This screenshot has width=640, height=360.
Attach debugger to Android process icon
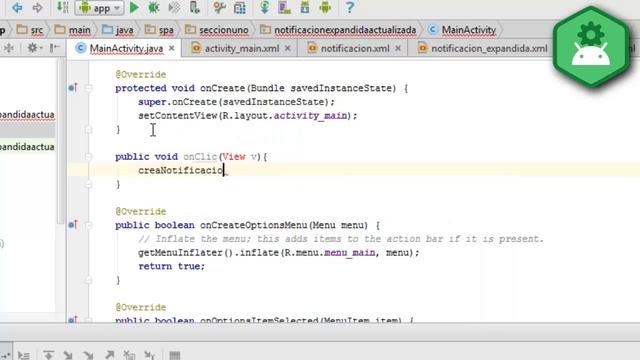195,7
